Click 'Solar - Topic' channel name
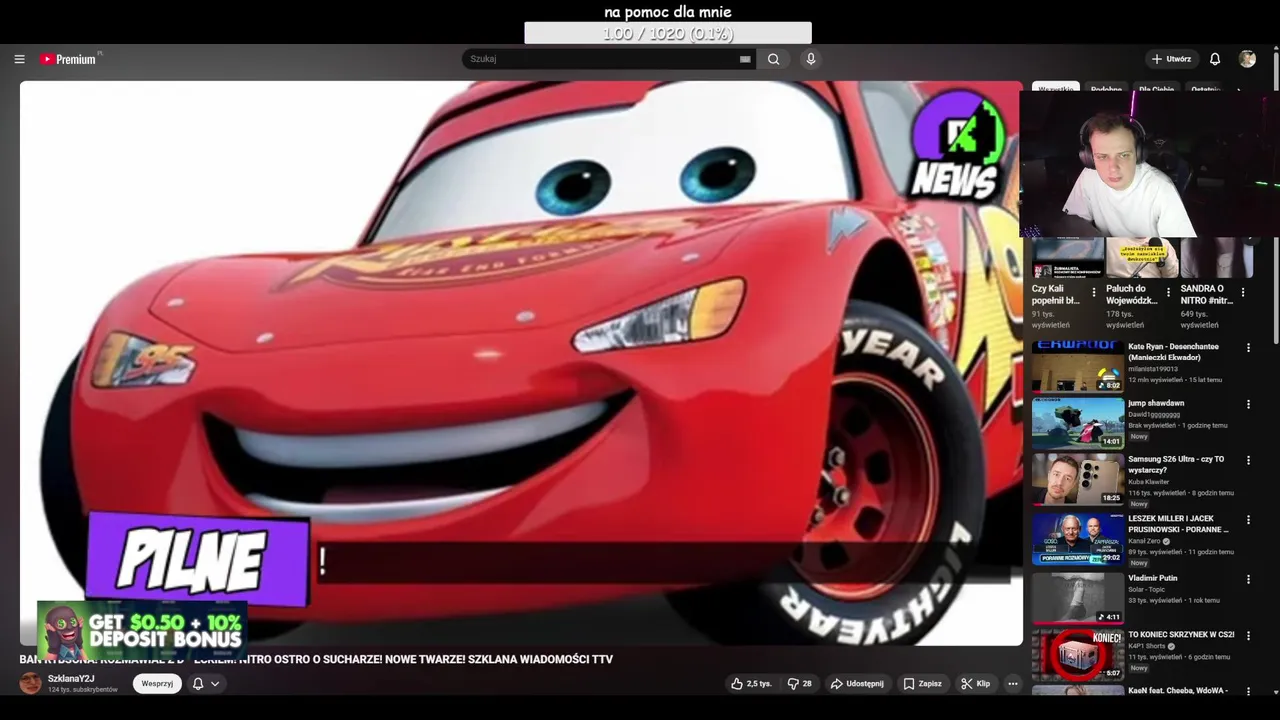Image resolution: width=1280 pixels, height=720 pixels. pyautogui.click(x=1147, y=589)
